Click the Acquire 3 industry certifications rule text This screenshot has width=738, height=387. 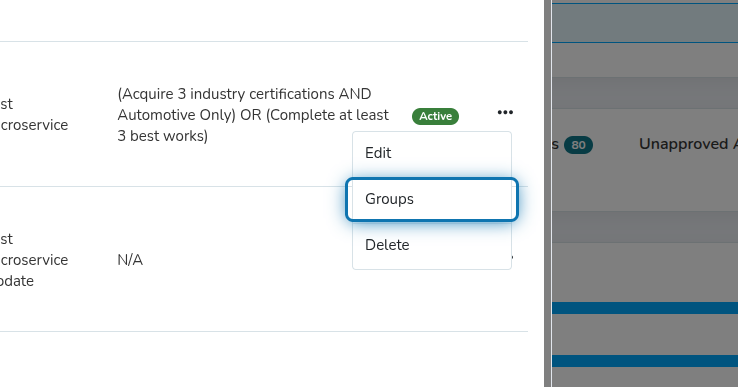(253, 115)
